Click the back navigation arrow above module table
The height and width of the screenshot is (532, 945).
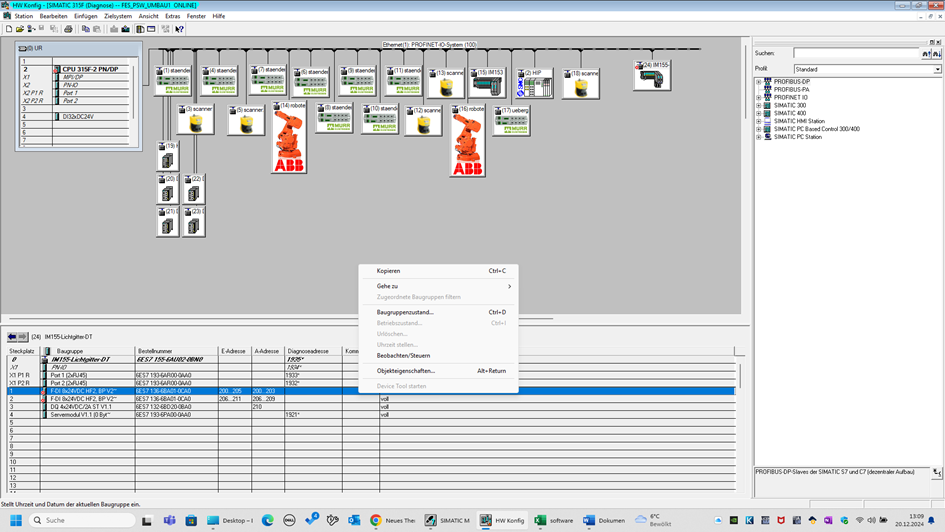[13, 337]
